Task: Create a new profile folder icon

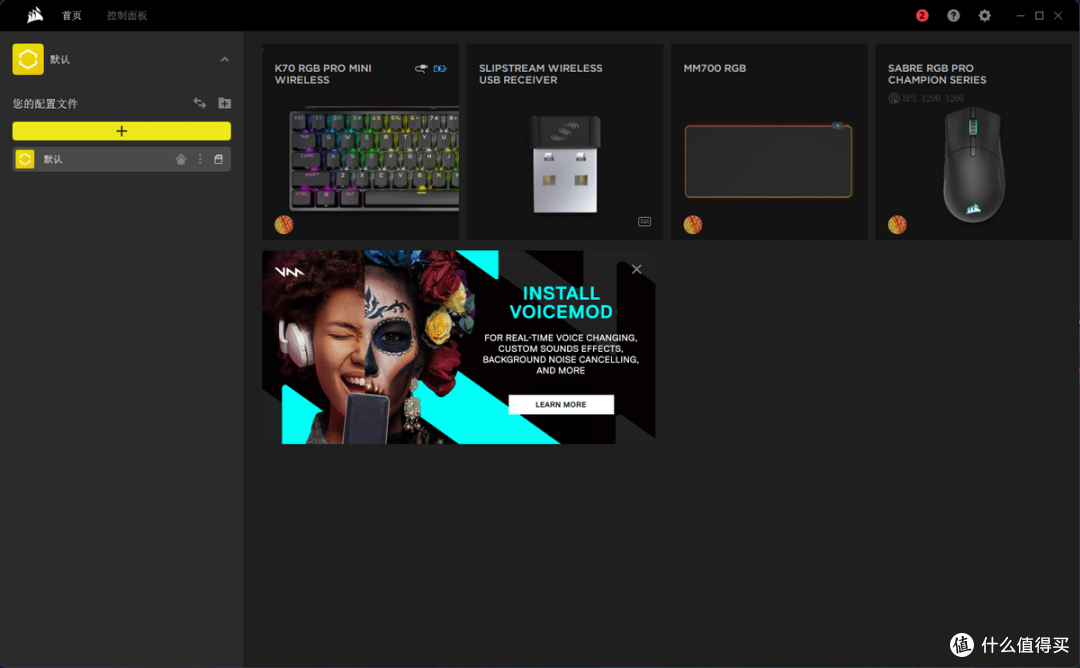Action: pos(225,103)
